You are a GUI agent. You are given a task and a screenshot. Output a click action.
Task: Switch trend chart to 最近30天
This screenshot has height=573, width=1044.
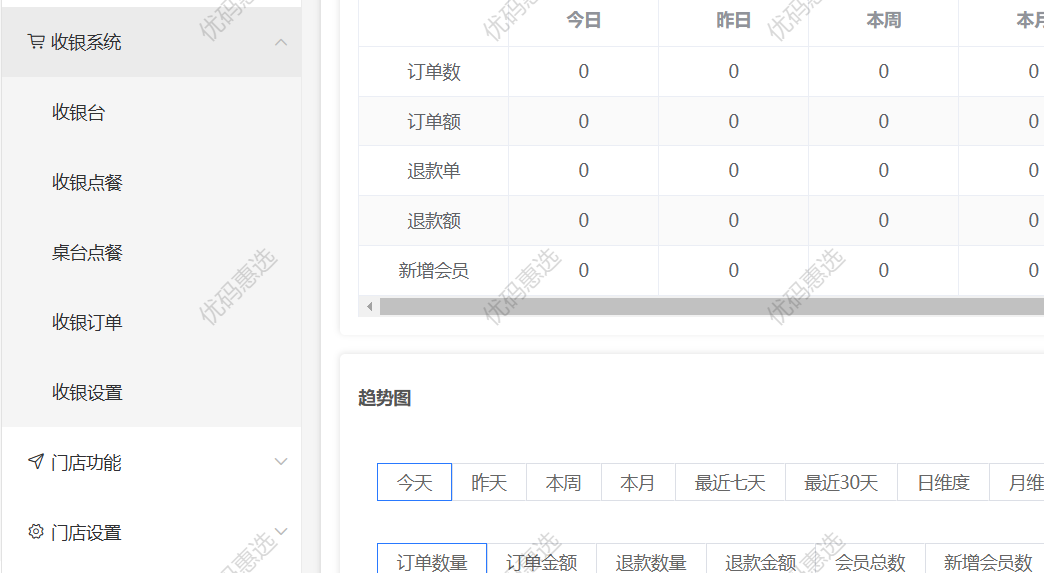[x=841, y=483]
